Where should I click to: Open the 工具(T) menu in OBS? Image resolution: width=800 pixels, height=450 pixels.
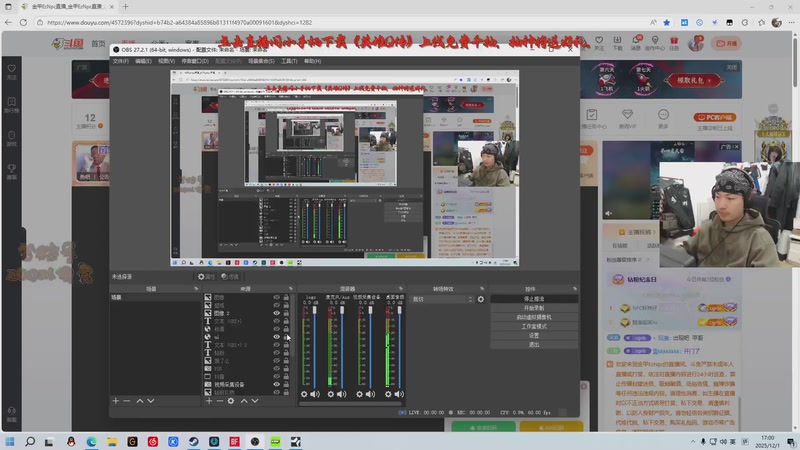pyautogui.click(x=289, y=61)
